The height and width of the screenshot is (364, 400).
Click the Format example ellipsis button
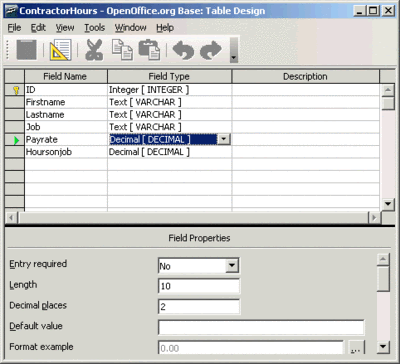coord(356,348)
